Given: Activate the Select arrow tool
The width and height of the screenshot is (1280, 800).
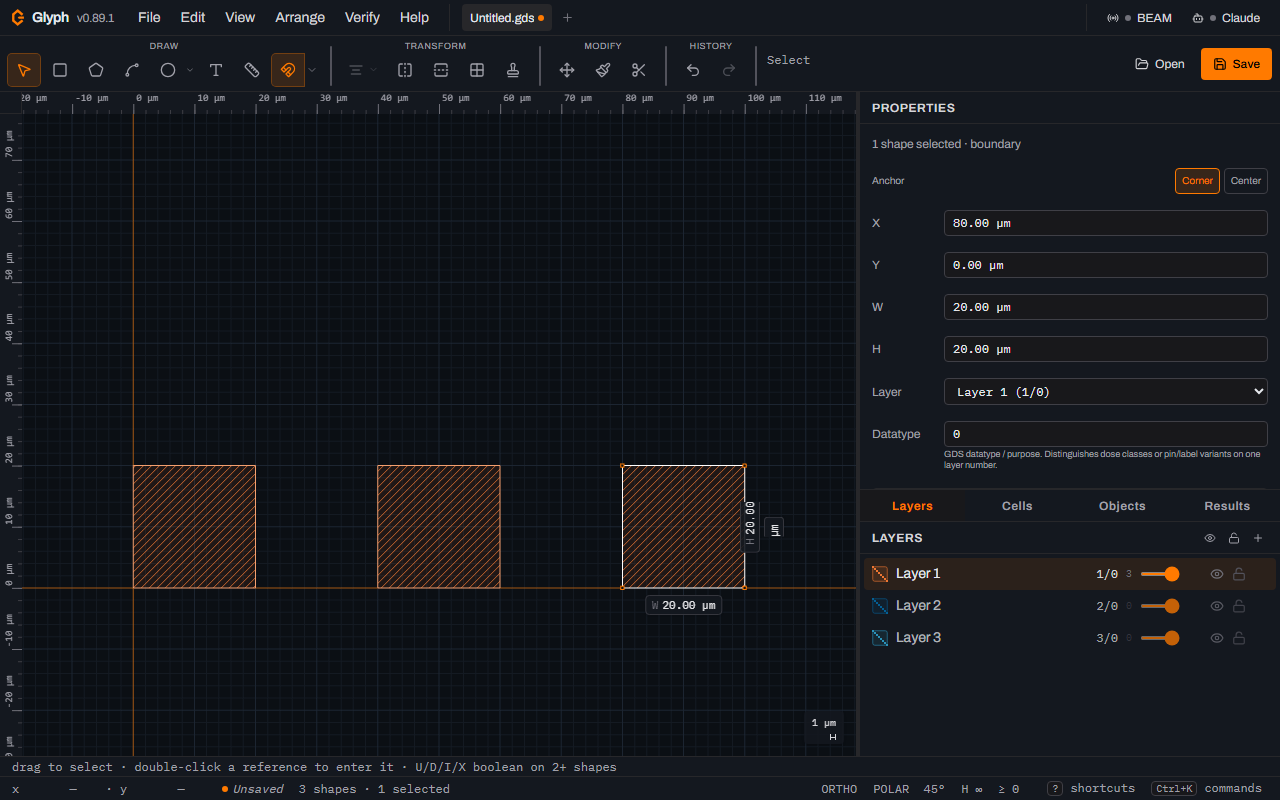Looking at the screenshot, I should (24, 70).
